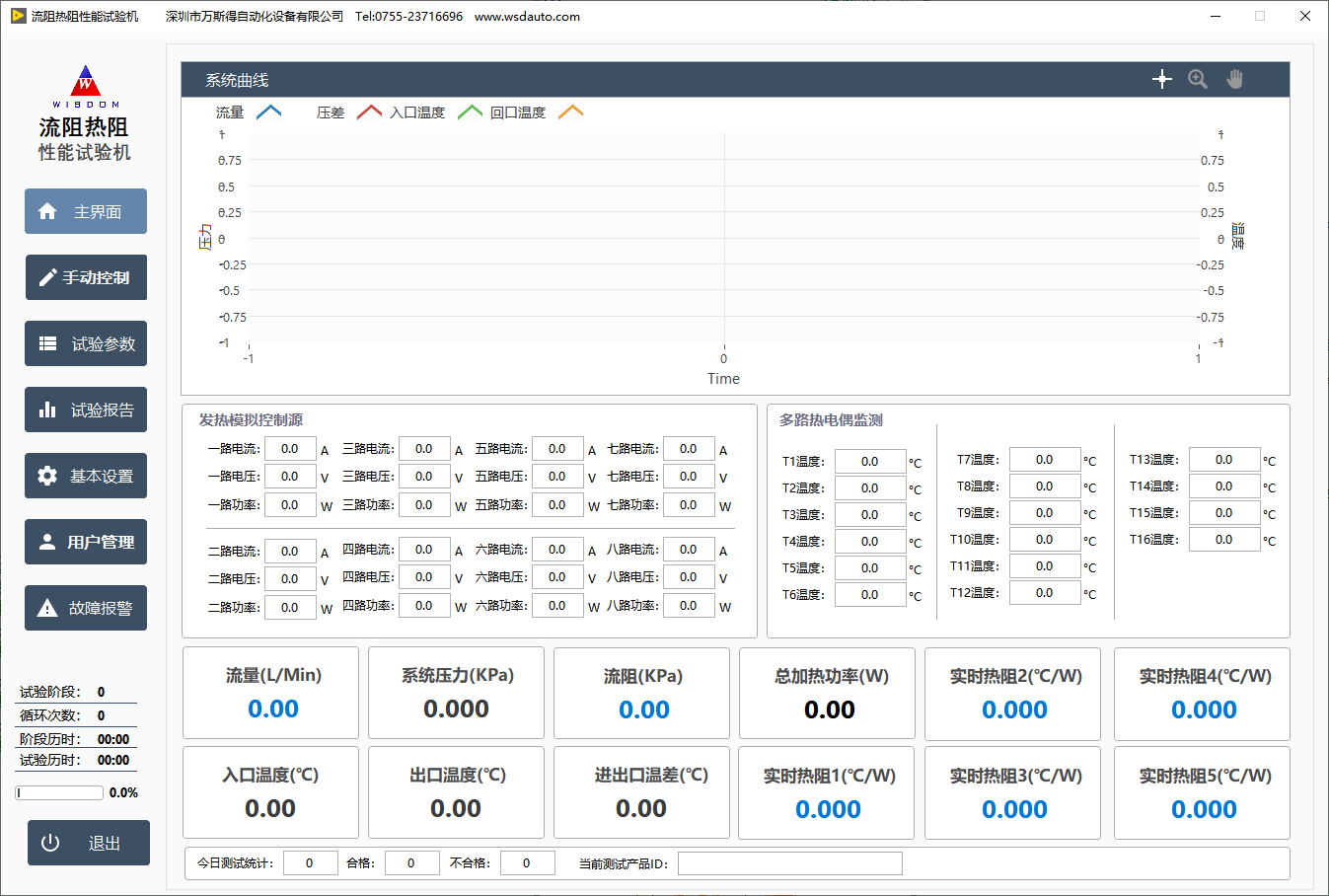Click the list icon on 试验参数 button
This screenshot has width=1329, height=896.
47,343
